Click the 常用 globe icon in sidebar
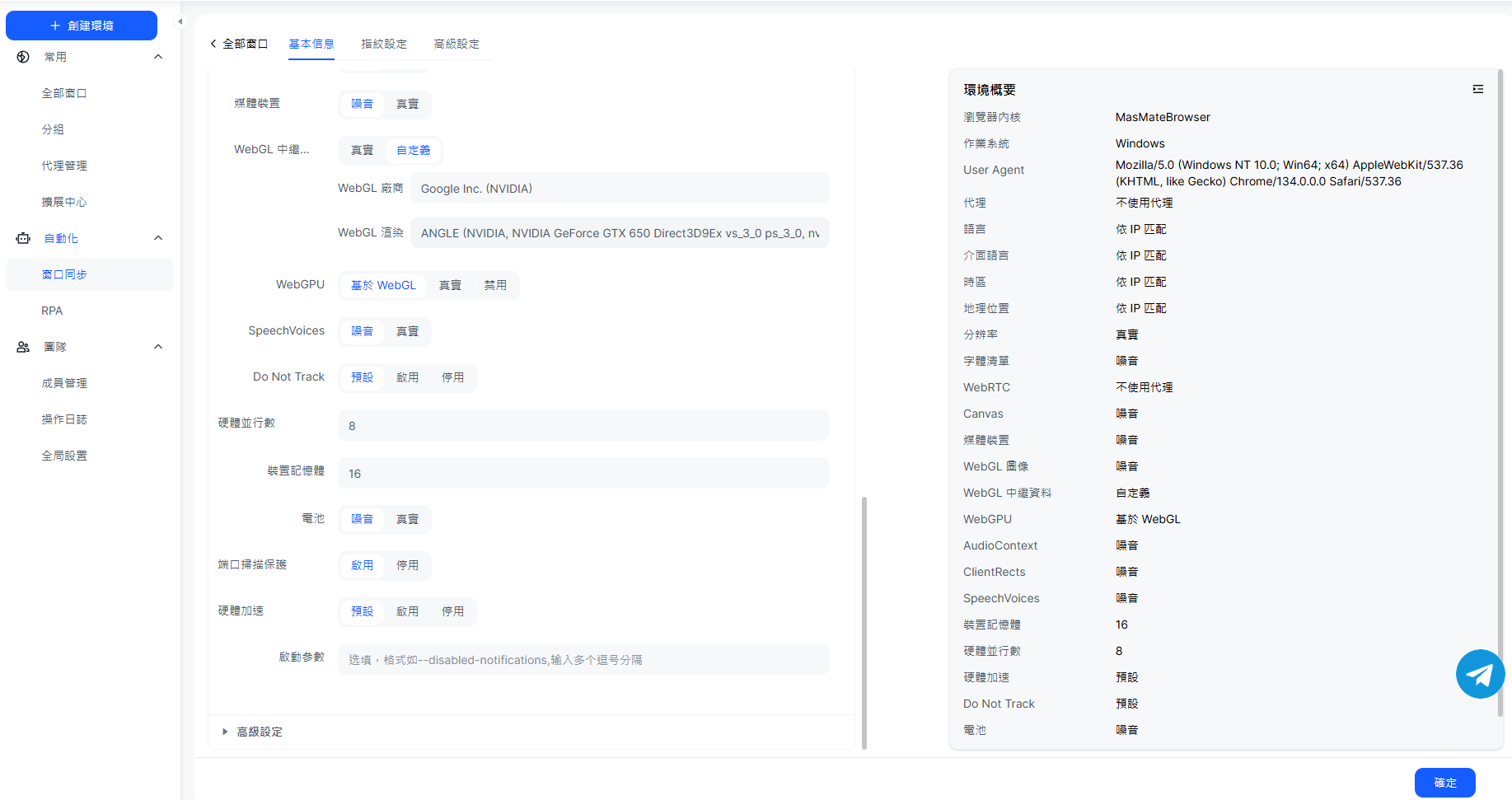This screenshot has width=1512, height=800. click(x=23, y=57)
